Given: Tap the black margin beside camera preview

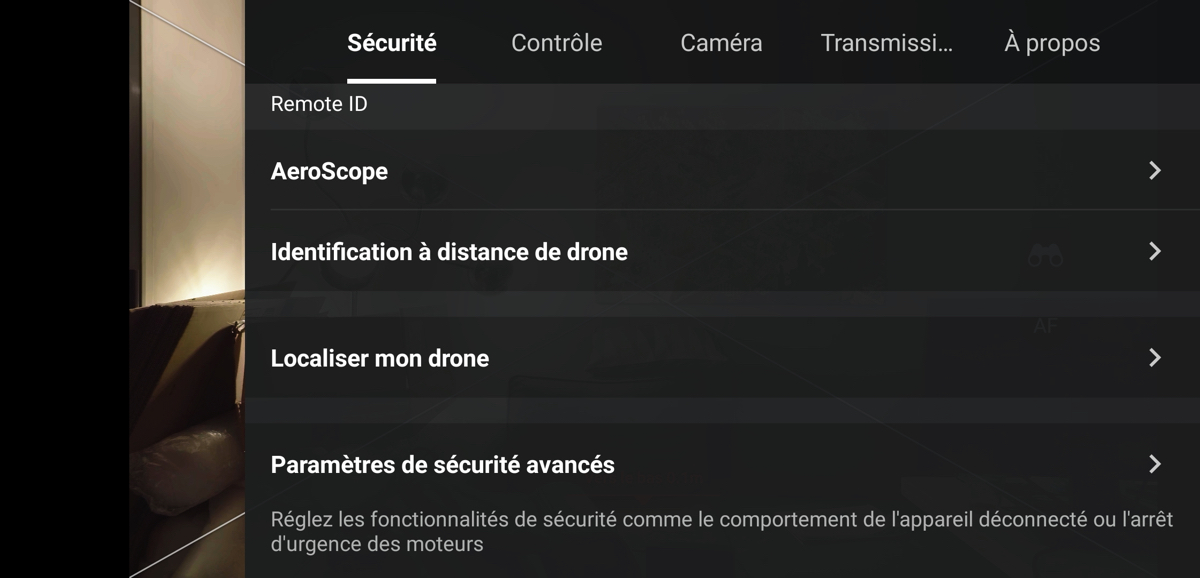Looking at the screenshot, I should tap(64, 289).
